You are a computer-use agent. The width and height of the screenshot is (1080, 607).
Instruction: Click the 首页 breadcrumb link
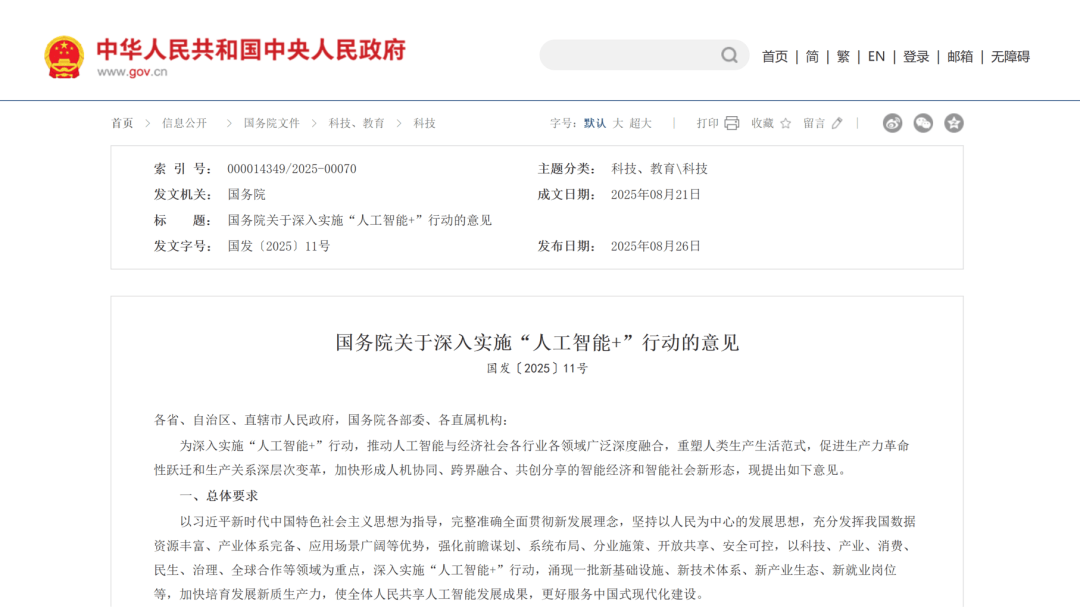coord(122,123)
